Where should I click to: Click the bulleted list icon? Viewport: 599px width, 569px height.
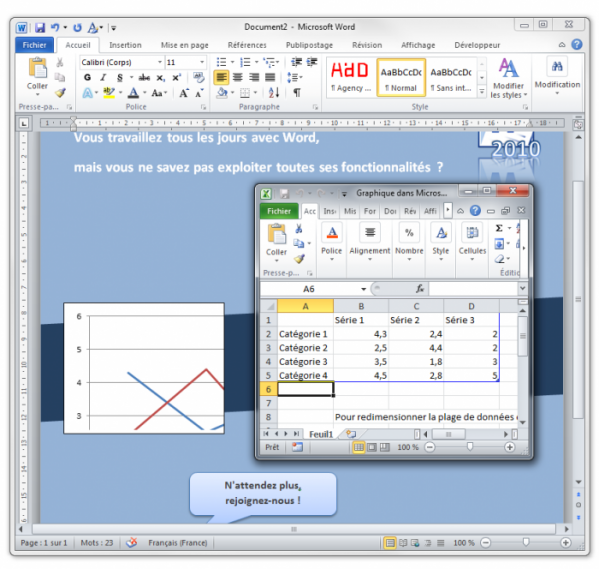coord(222,62)
